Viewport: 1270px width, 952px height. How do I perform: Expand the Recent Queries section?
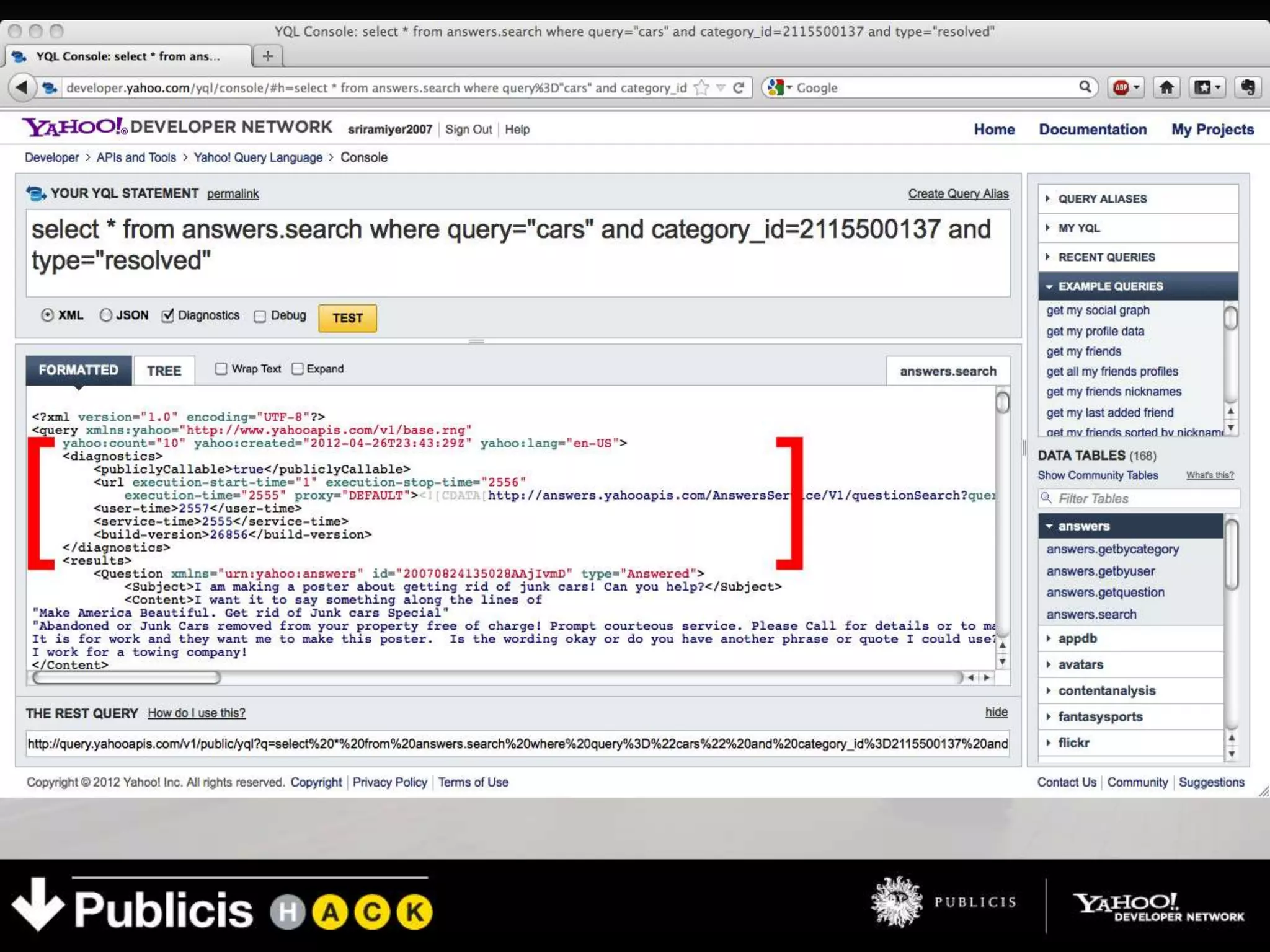1106,257
